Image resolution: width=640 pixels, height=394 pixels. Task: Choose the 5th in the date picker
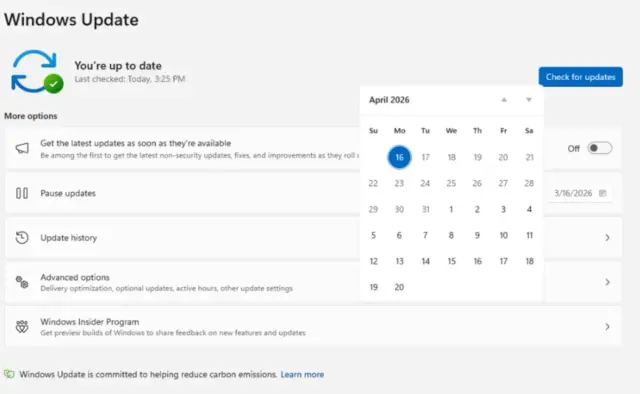coord(373,236)
